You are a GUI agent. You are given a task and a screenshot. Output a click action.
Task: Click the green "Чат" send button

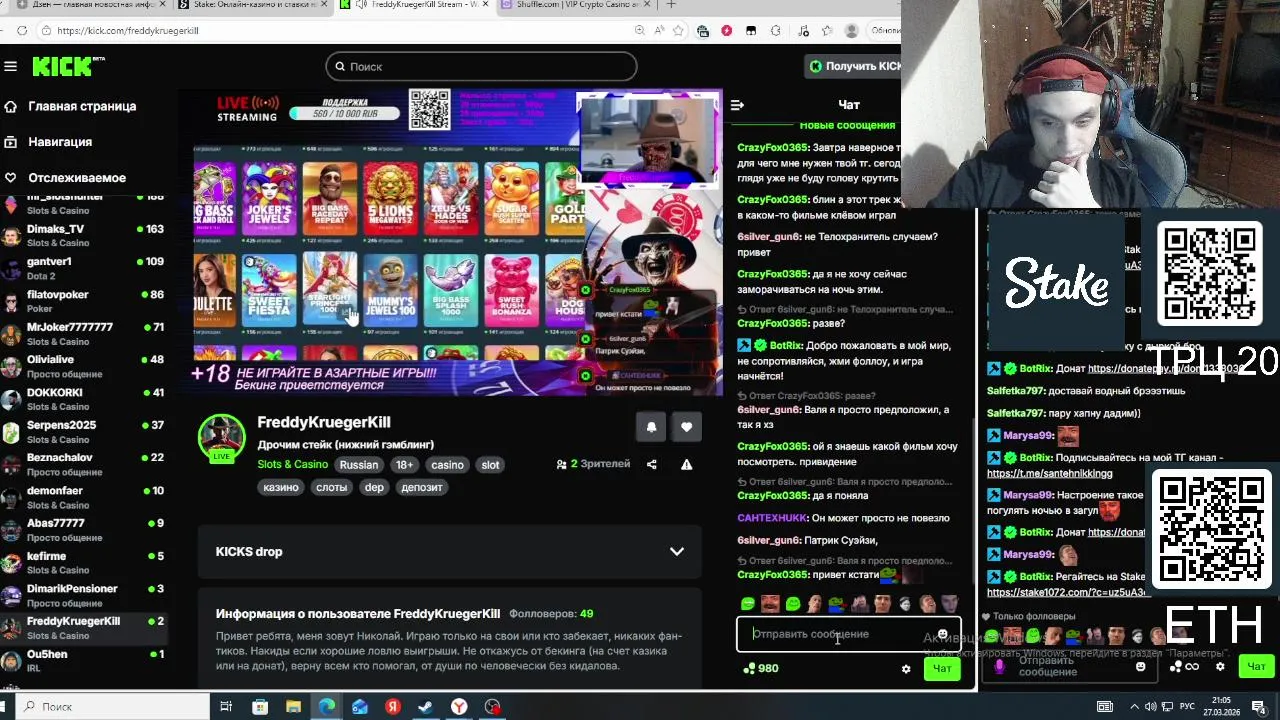click(x=942, y=669)
